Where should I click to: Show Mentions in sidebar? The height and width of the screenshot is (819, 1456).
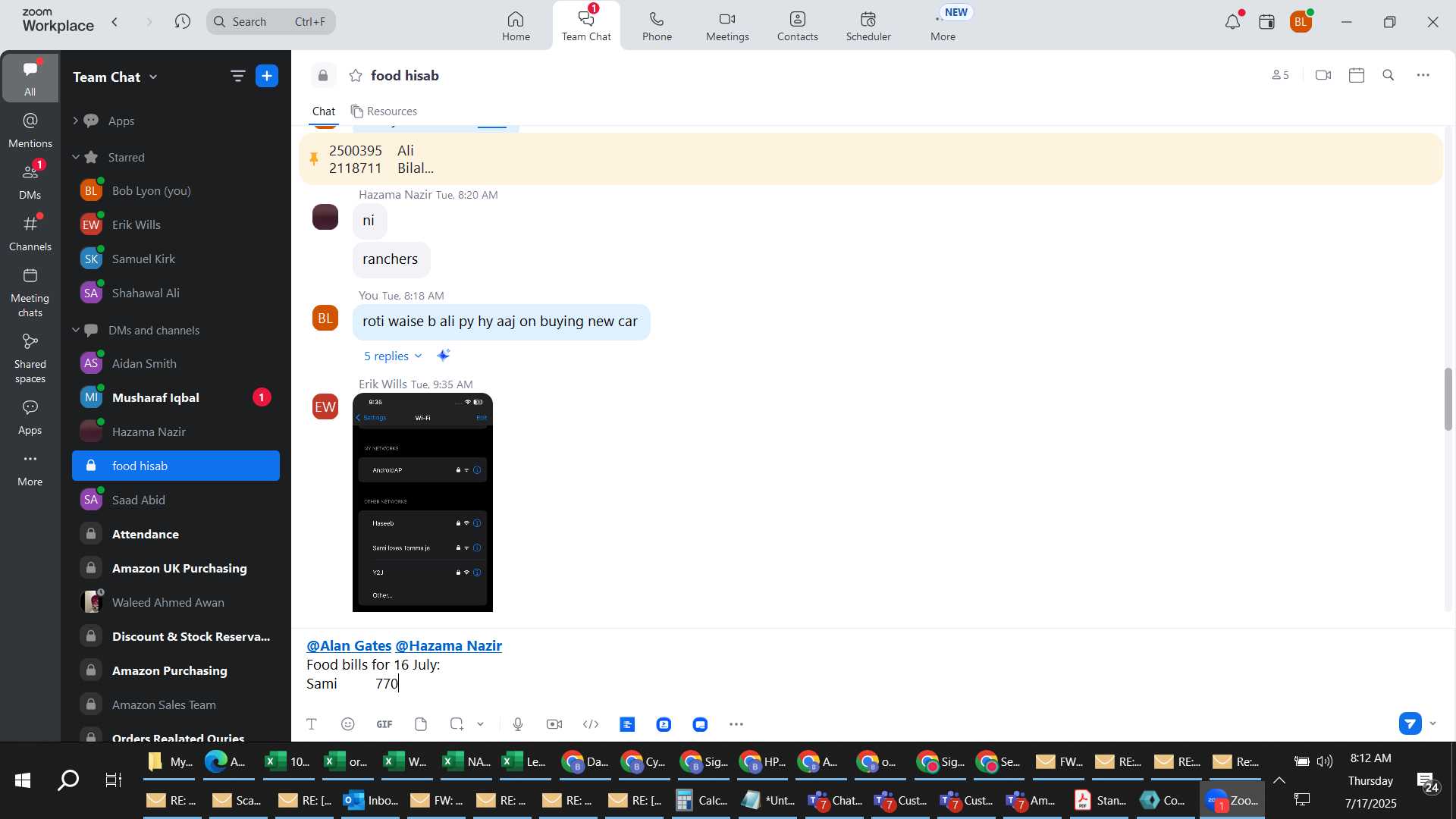point(30,130)
